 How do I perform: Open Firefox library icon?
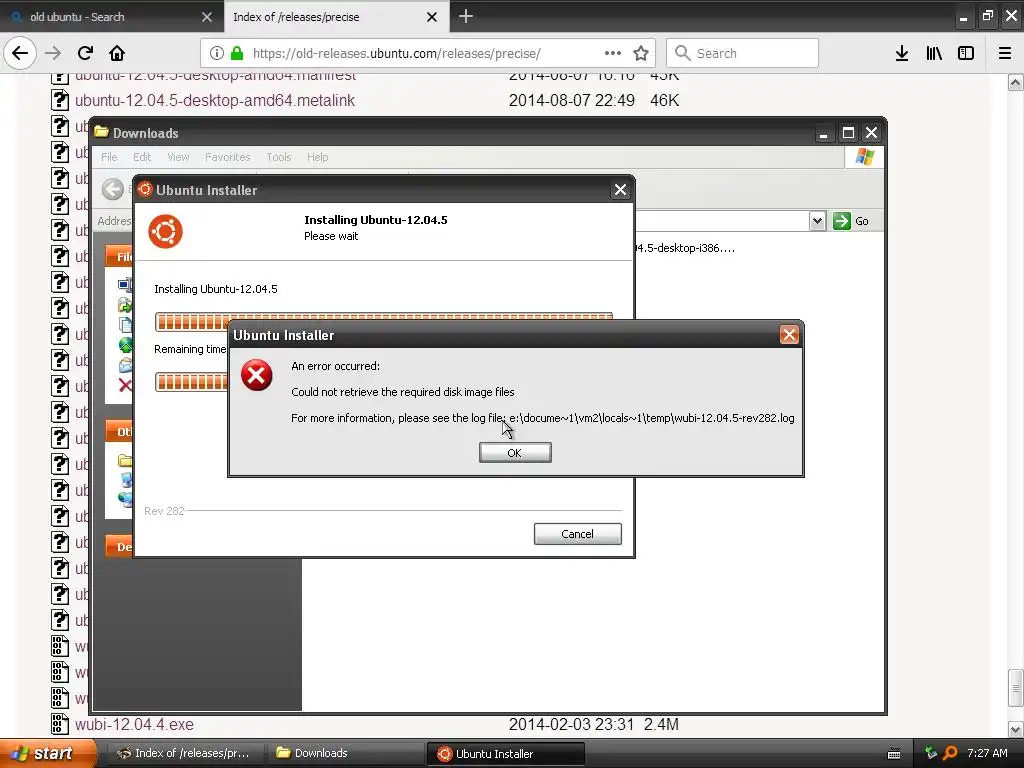(x=934, y=53)
